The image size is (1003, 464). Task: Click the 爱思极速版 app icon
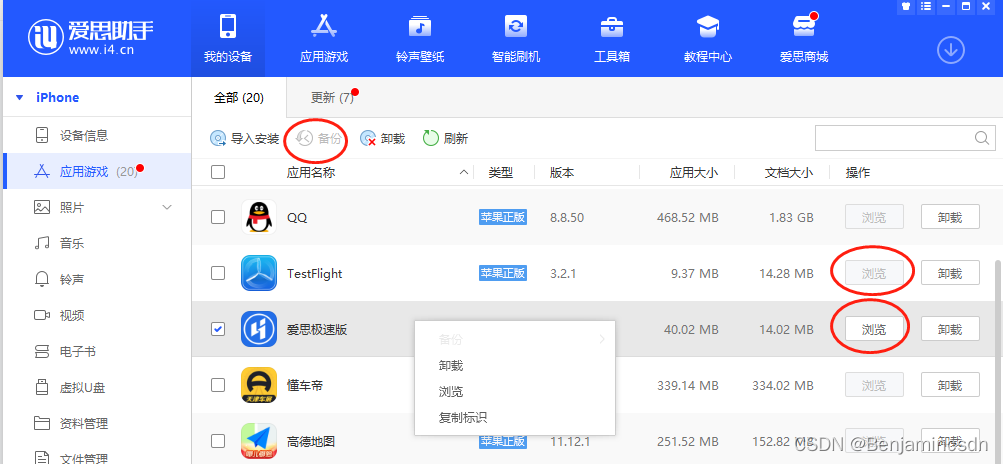pos(258,329)
